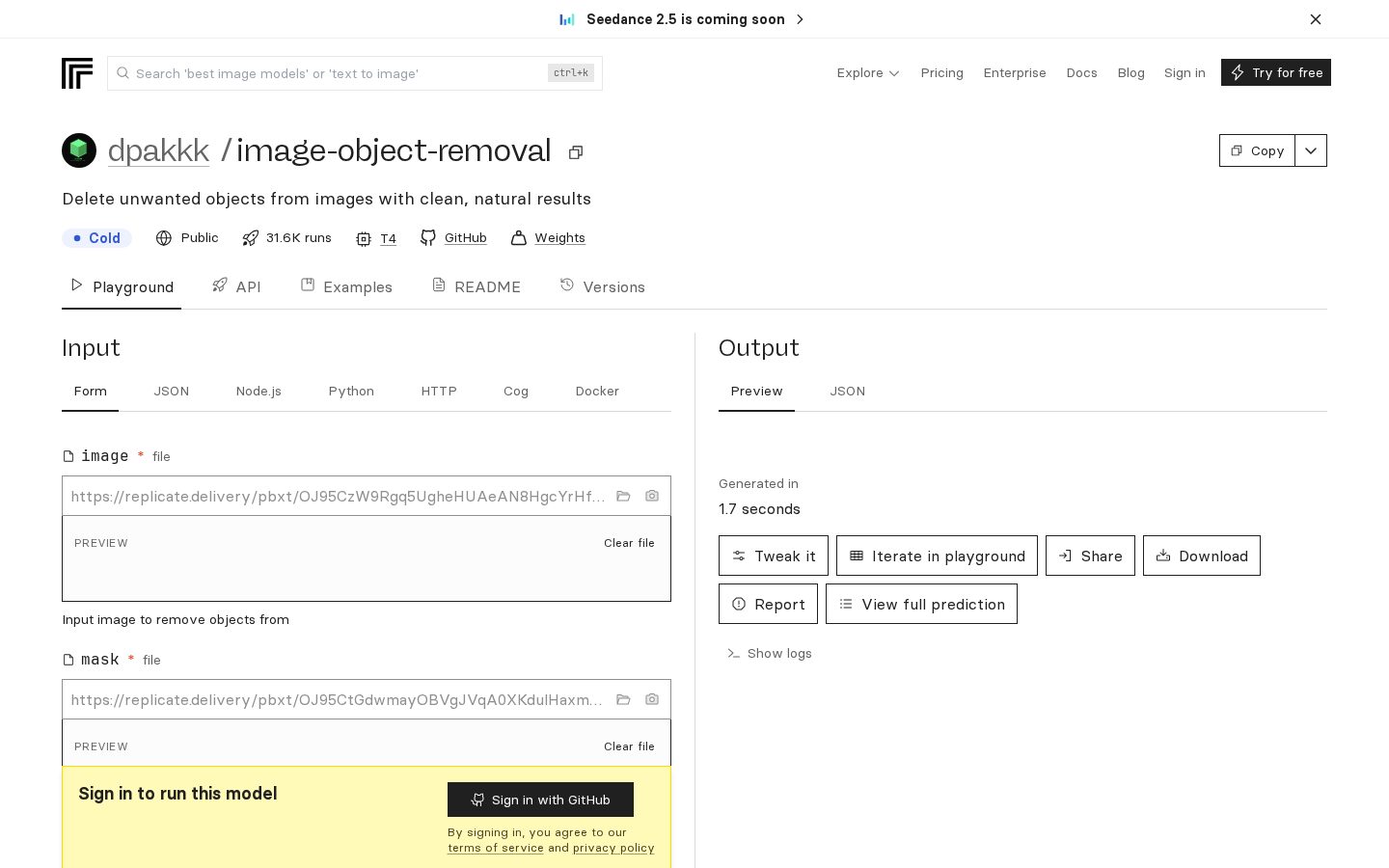Expand the Explore menu

[868, 73]
